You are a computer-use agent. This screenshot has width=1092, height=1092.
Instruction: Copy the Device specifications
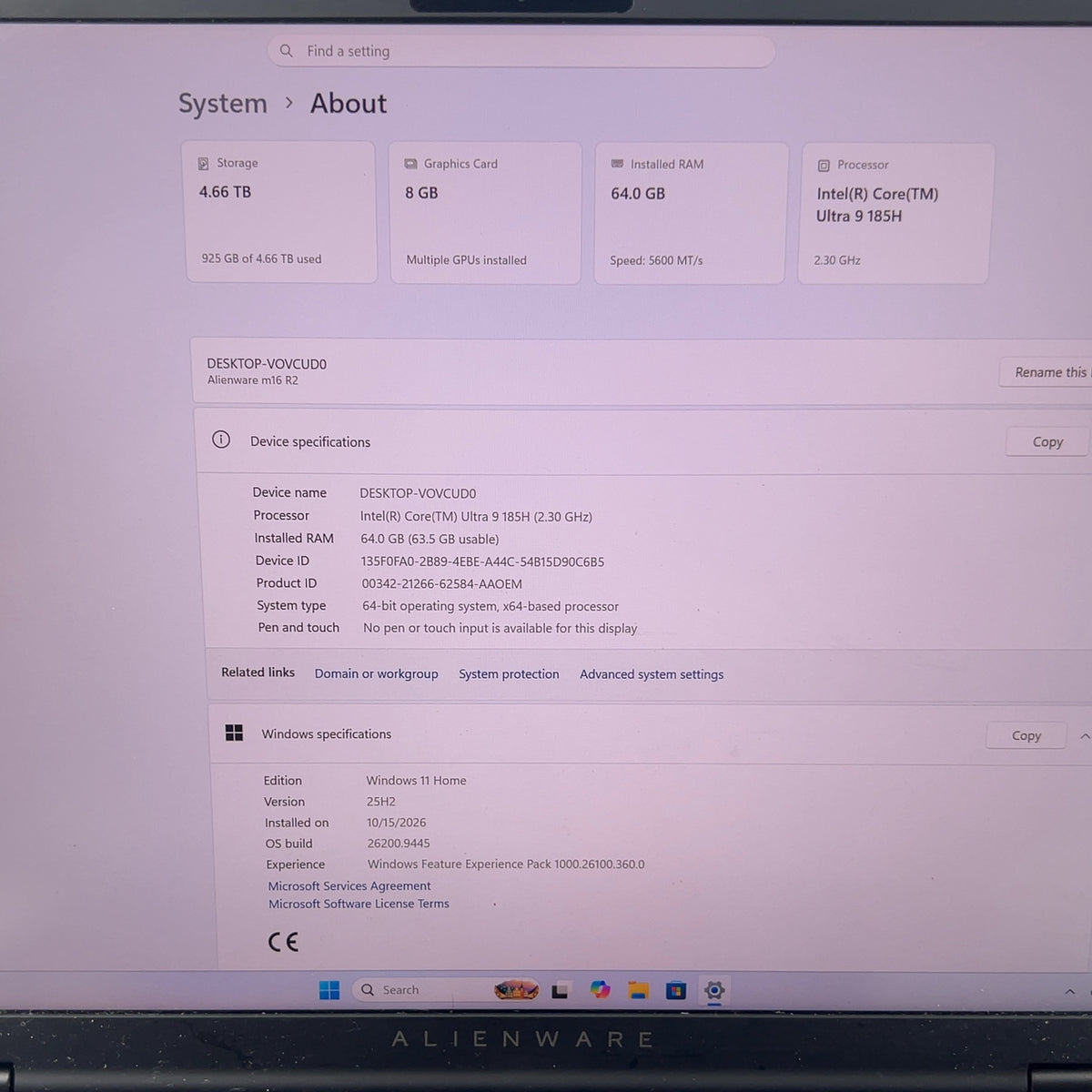[1047, 442]
